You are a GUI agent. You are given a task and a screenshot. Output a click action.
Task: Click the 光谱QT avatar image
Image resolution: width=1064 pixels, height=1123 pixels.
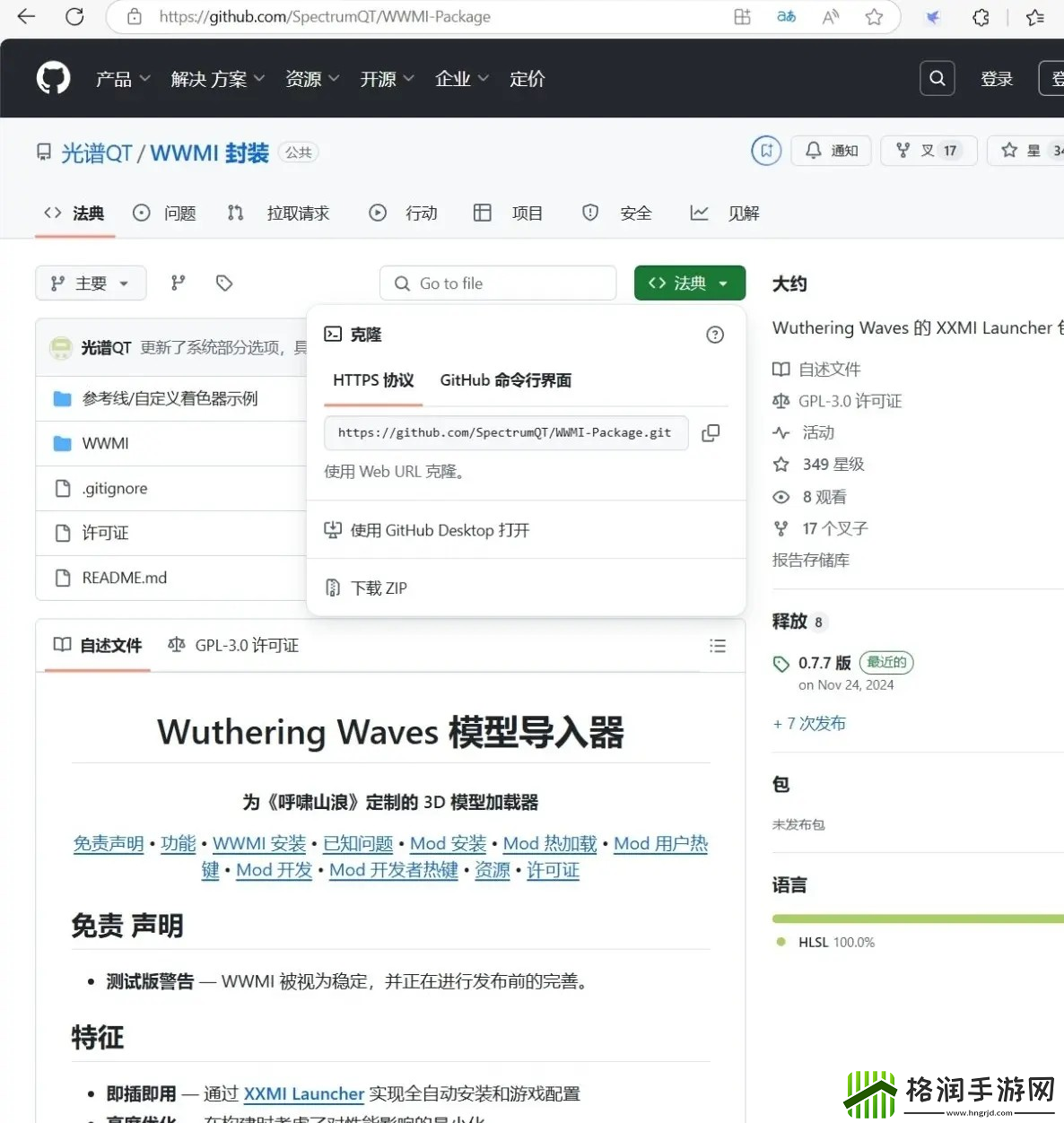click(x=61, y=347)
